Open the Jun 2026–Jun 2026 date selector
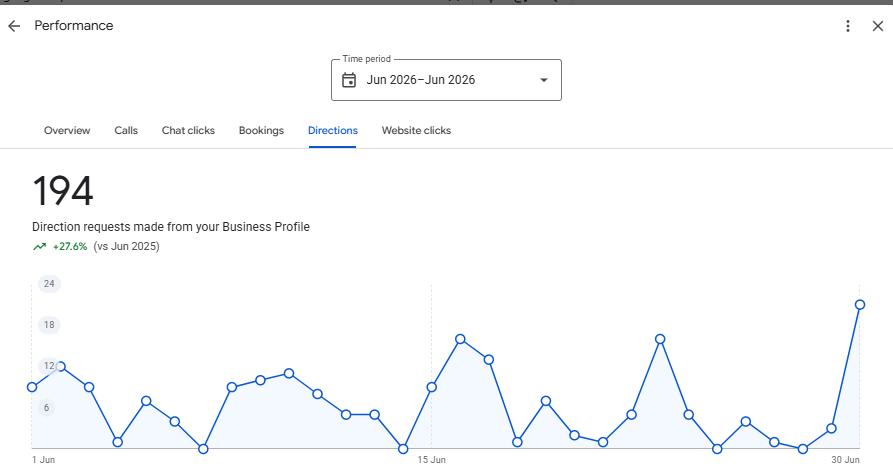Viewport: 893px width, 469px height. (446, 80)
